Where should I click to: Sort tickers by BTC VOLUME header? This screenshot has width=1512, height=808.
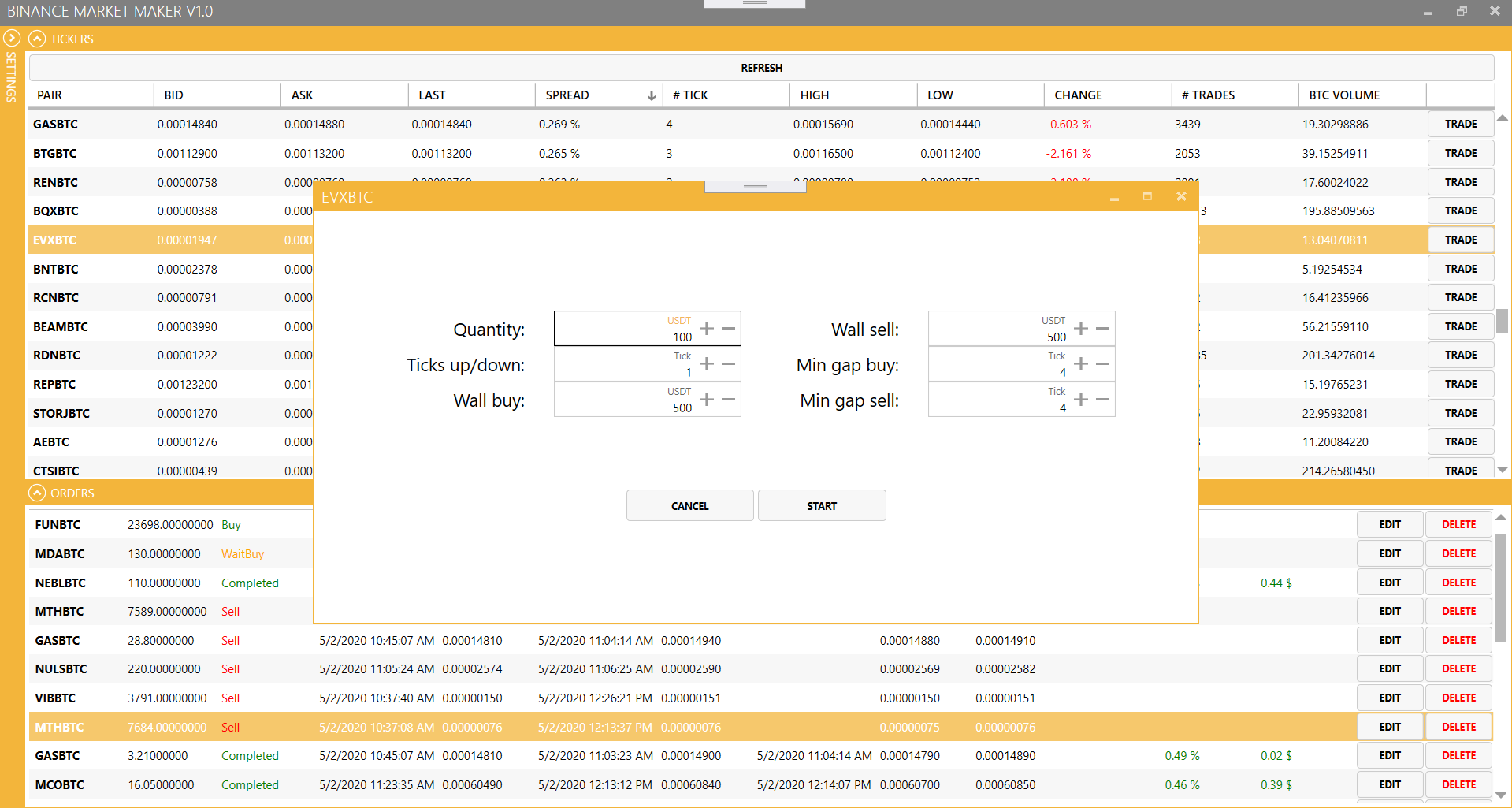click(x=1362, y=95)
